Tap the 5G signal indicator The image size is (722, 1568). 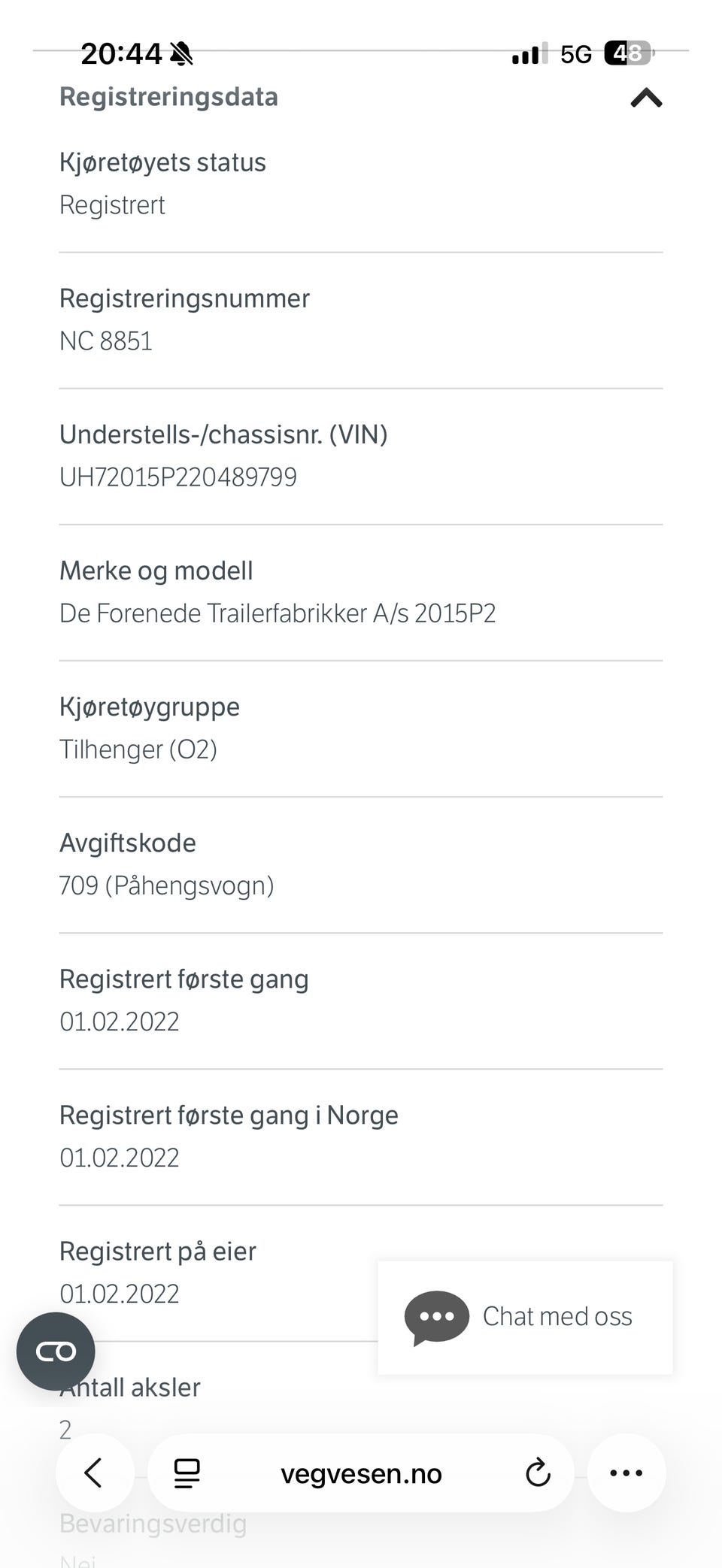576,54
